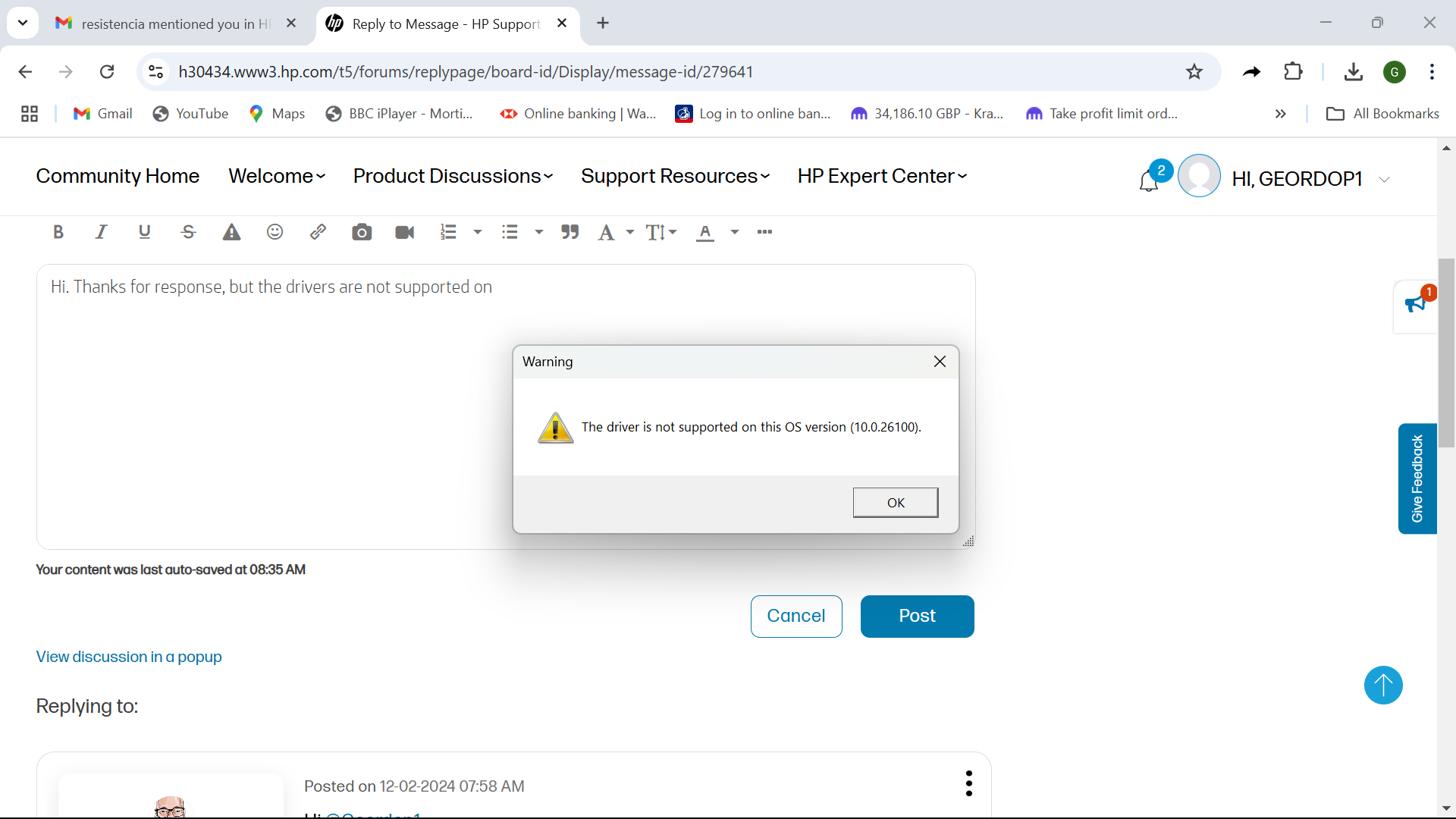Image resolution: width=1456 pixels, height=819 pixels.
Task: Toggle italic text formatting
Action: coord(101,232)
